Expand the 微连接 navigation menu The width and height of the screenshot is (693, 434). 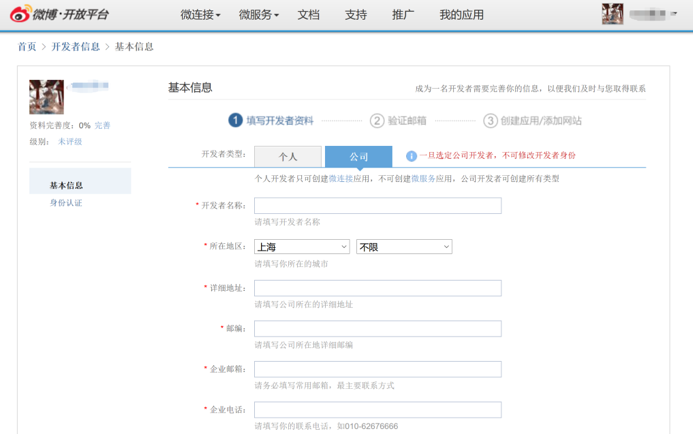201,15
